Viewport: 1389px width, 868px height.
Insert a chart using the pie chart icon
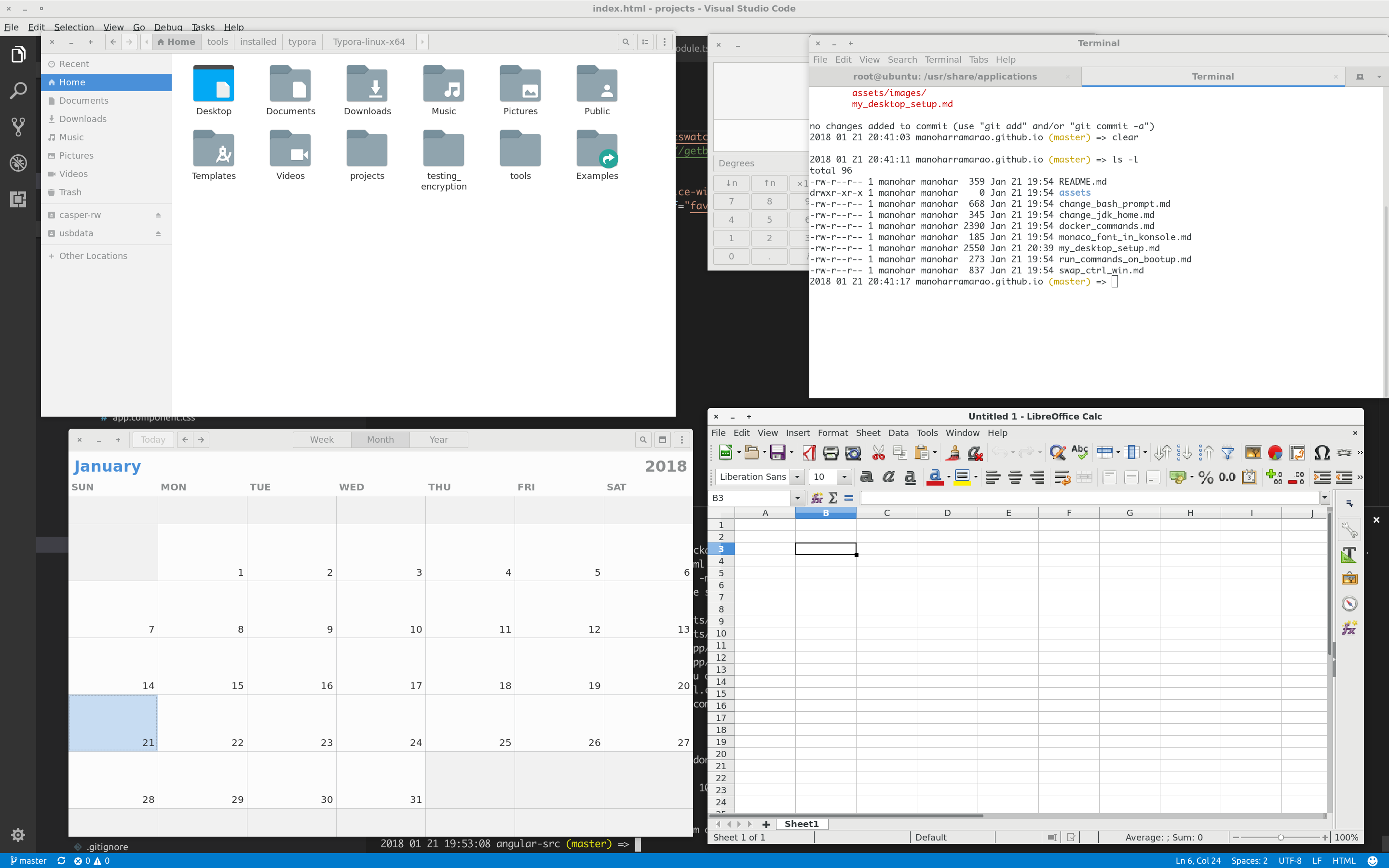1275,452
